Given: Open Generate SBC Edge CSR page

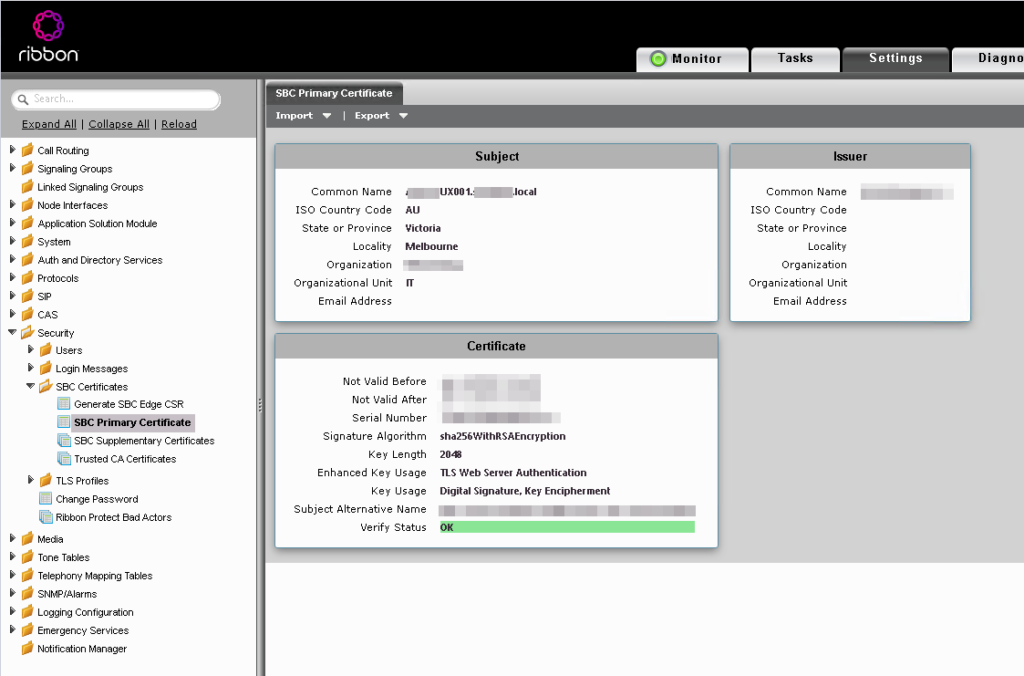Looking at the screenshot, I should (x=129, y=404).
